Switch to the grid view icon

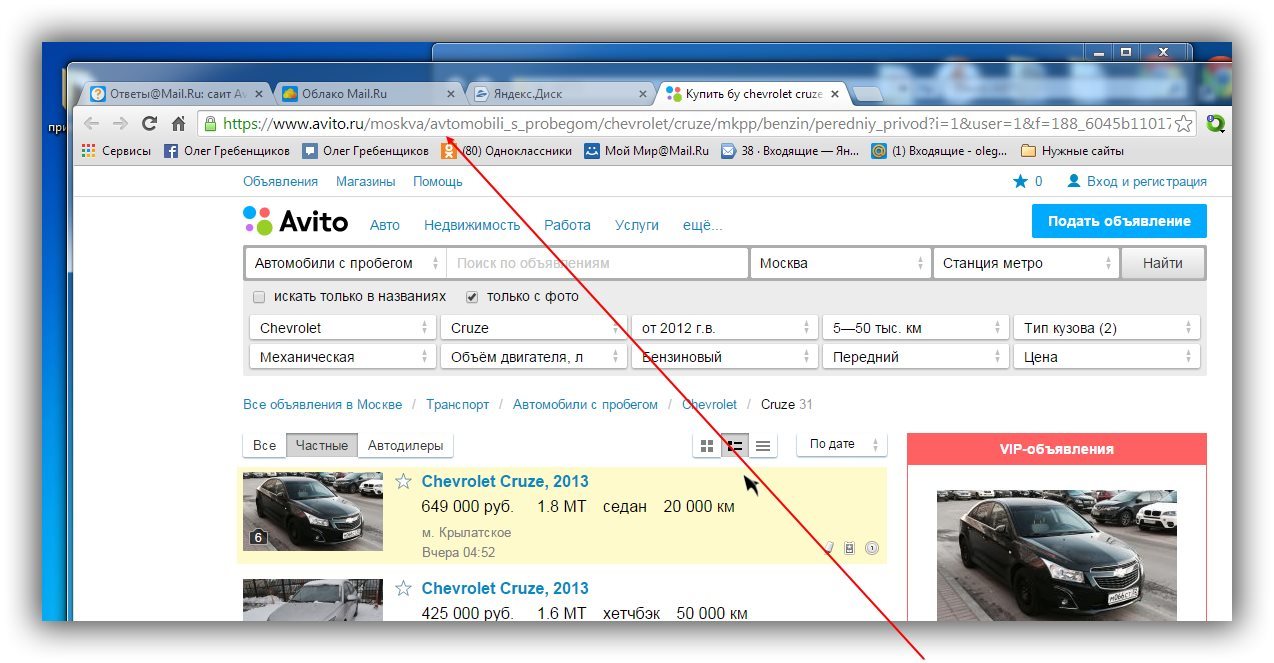tap(707, 446)
